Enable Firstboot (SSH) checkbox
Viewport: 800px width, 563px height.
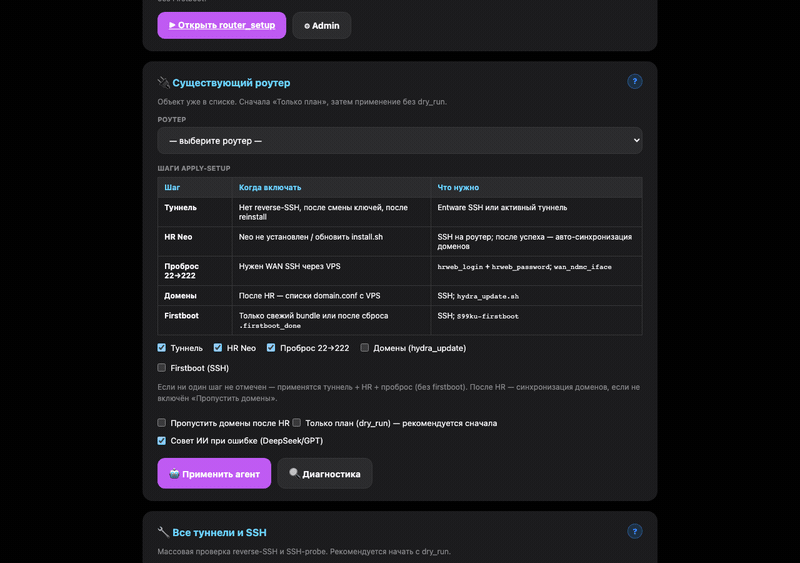point(162,368)
